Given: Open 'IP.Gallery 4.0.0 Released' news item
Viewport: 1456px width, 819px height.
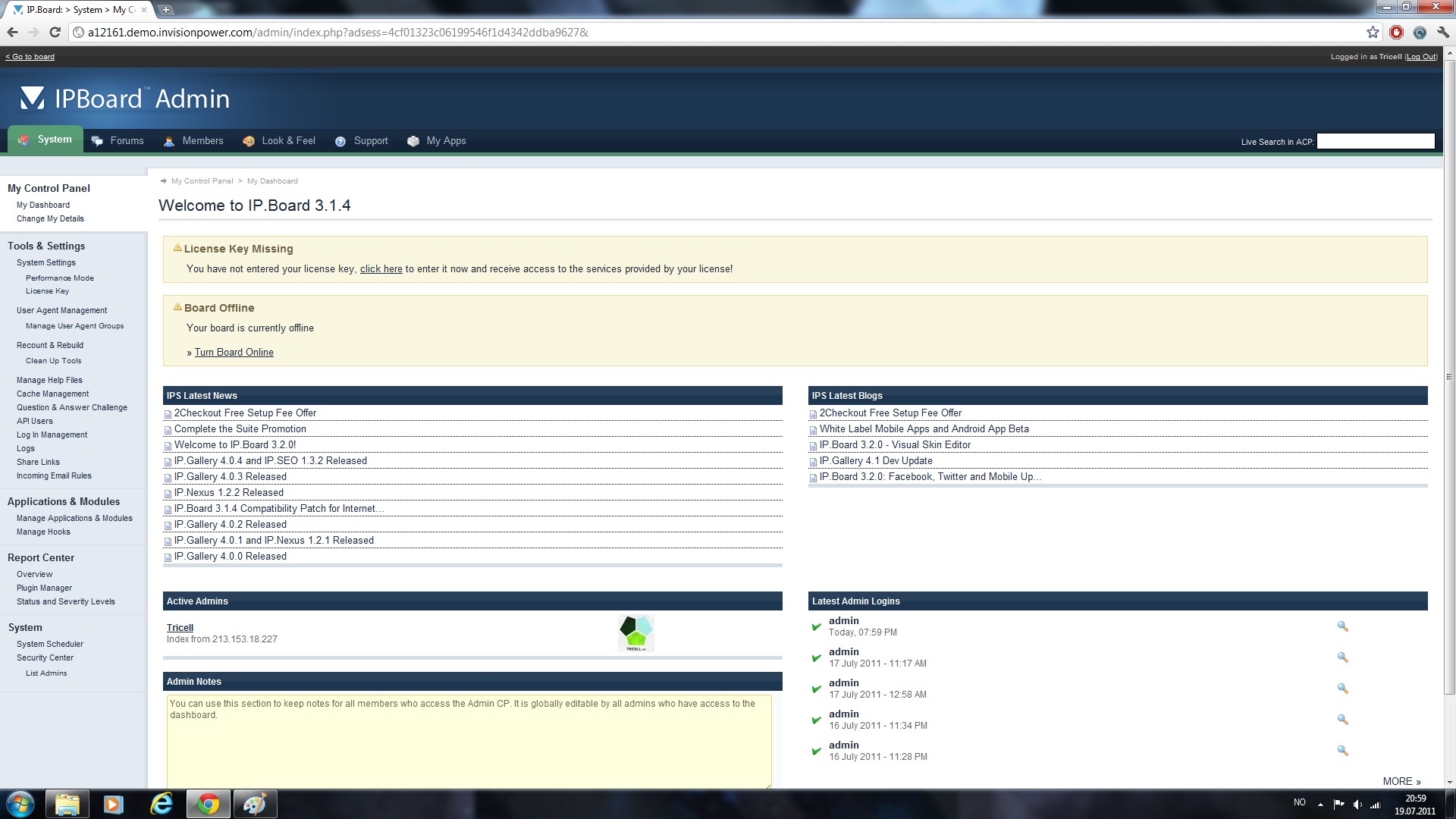Looking at the screenshot, I should [231, 557].
